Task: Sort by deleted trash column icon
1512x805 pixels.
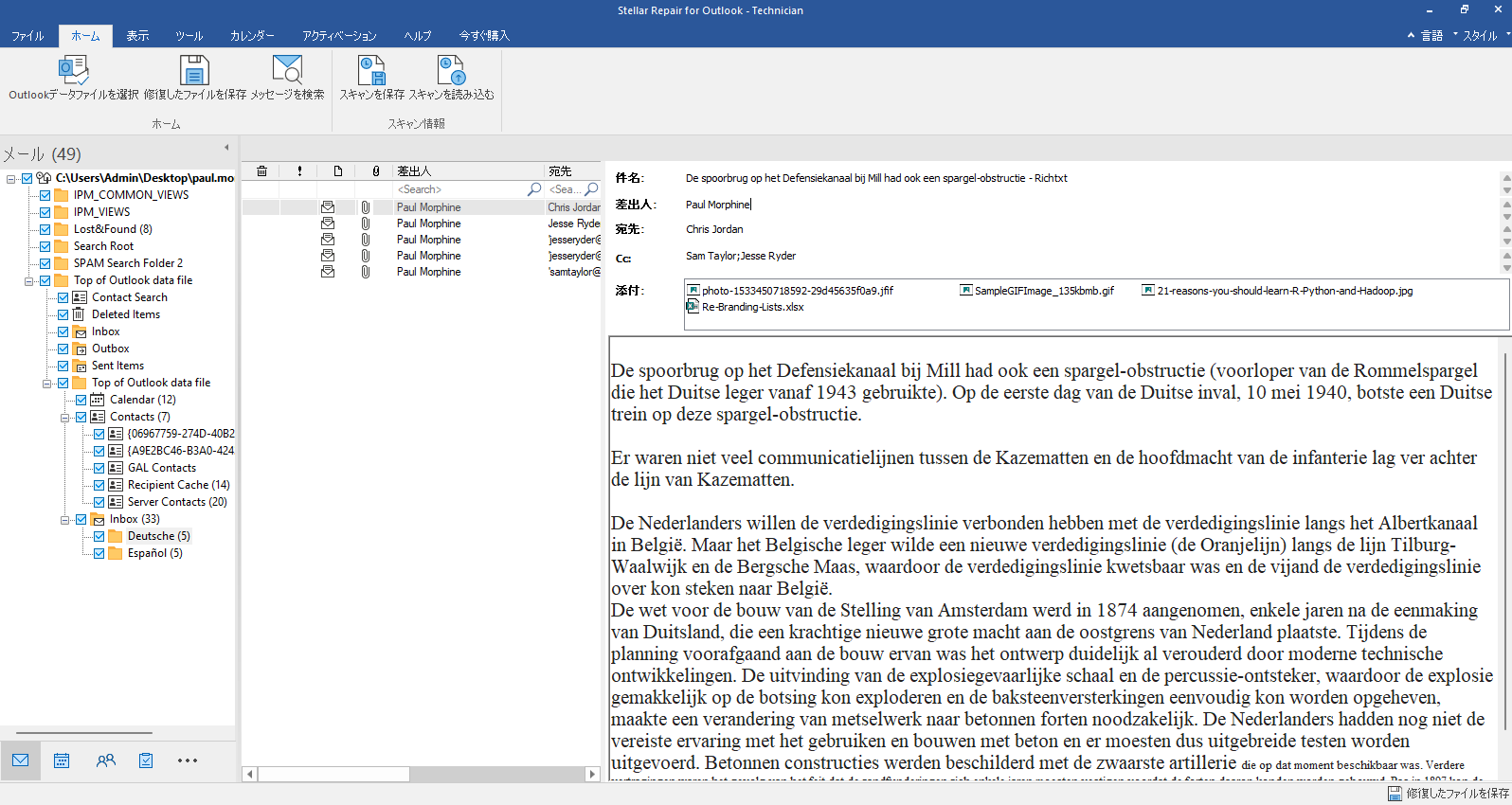Action: pos(261,171)
